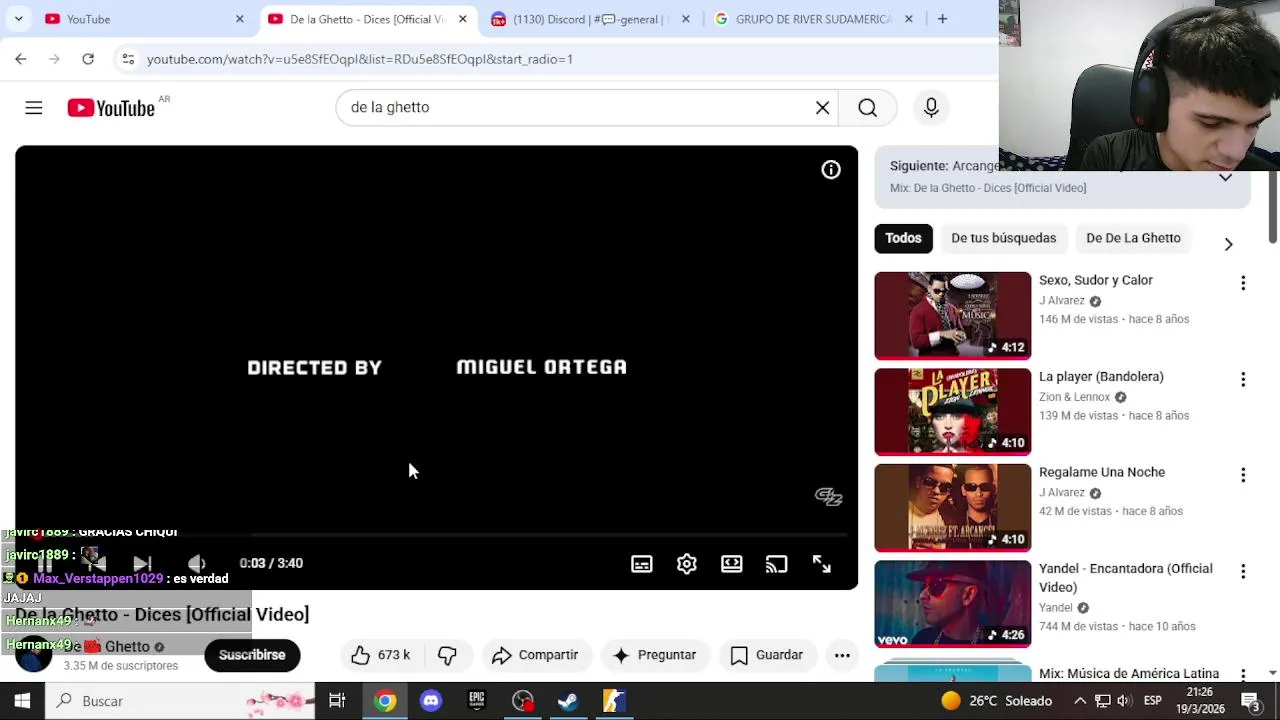1280x720 pixels.
Task: Open more actions menu below the video
Action: click(842, 655)
